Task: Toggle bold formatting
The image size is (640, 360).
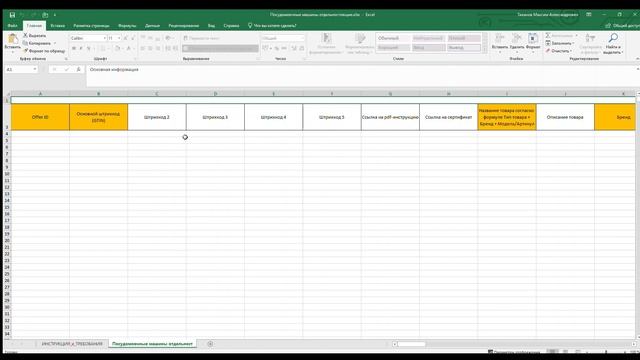Action: pos(74,48)
